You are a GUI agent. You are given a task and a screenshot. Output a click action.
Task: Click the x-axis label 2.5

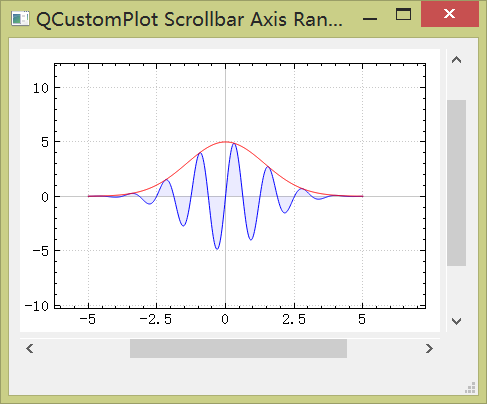click(294, 319)
